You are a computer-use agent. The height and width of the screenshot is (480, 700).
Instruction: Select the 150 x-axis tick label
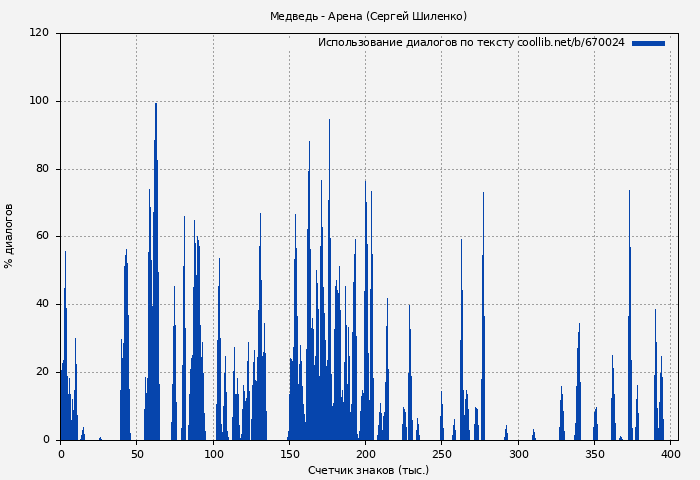click(289, 453)
